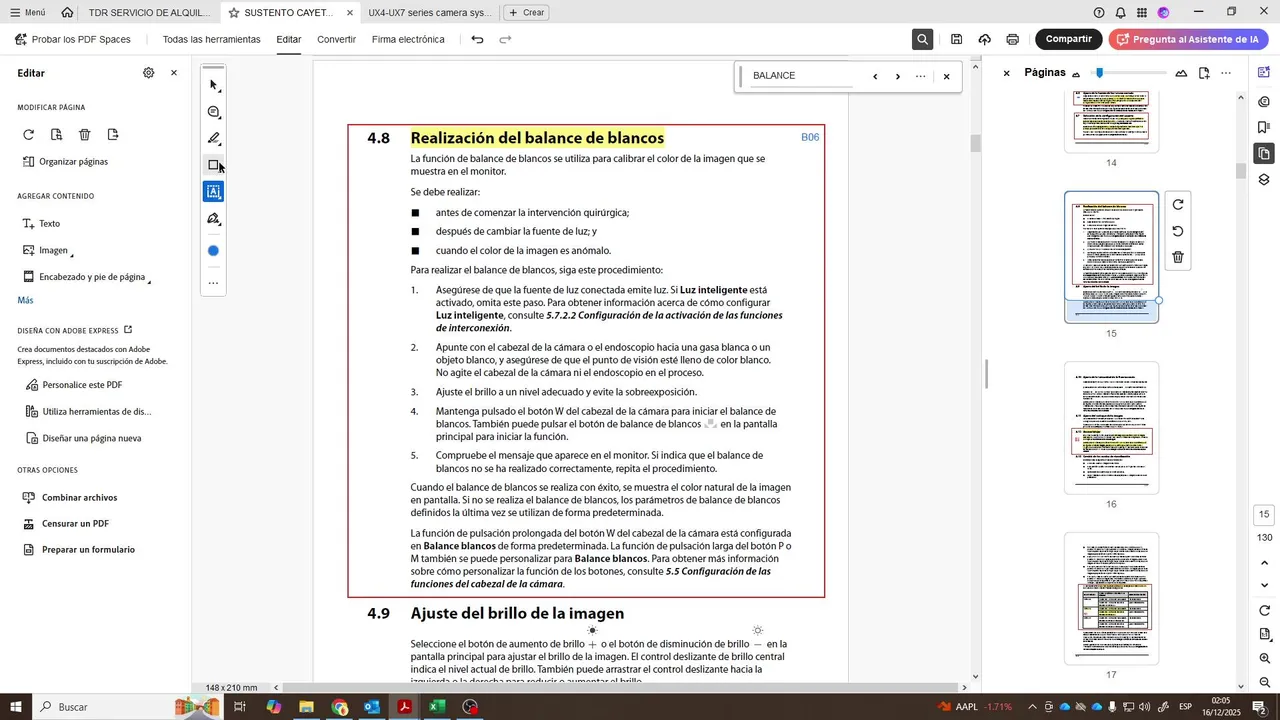Image resolution: width=1280 pixels, height=720 pixels.
Task: Open Editar panel settings gear
Action: 149,73
